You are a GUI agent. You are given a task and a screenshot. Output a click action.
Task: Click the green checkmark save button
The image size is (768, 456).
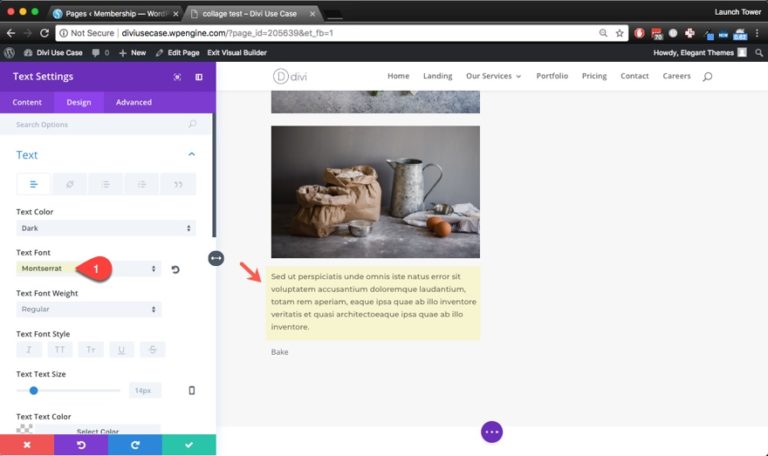click(x=188, y=444)
